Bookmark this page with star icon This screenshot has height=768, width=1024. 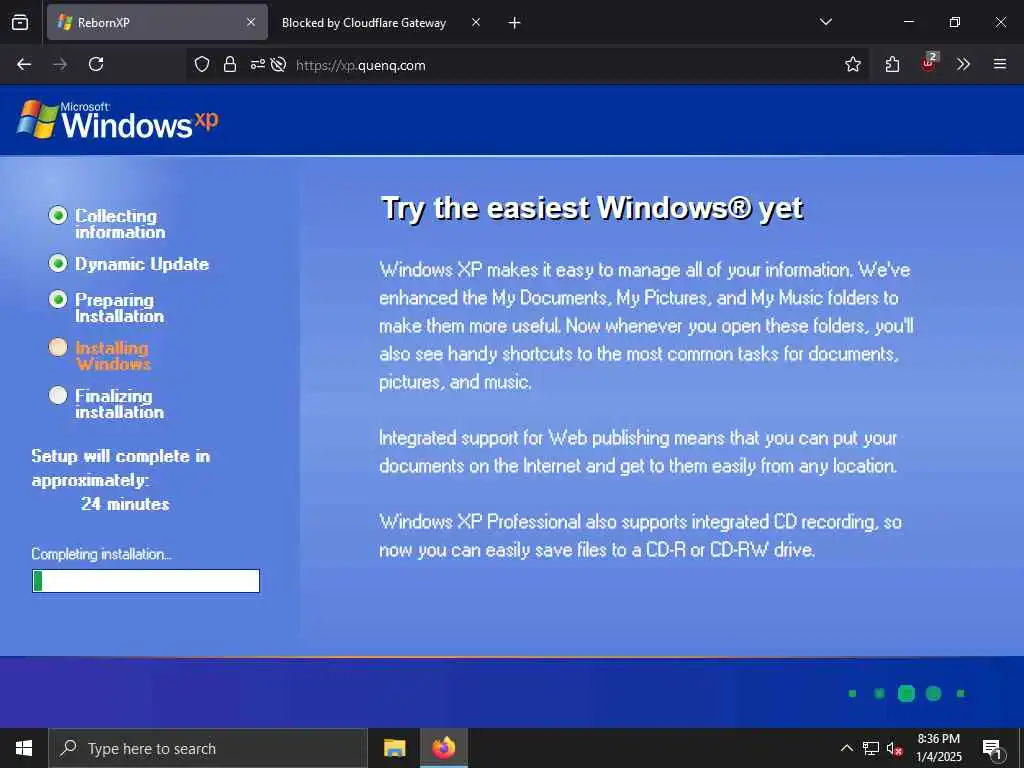click(x=852, y=64)
